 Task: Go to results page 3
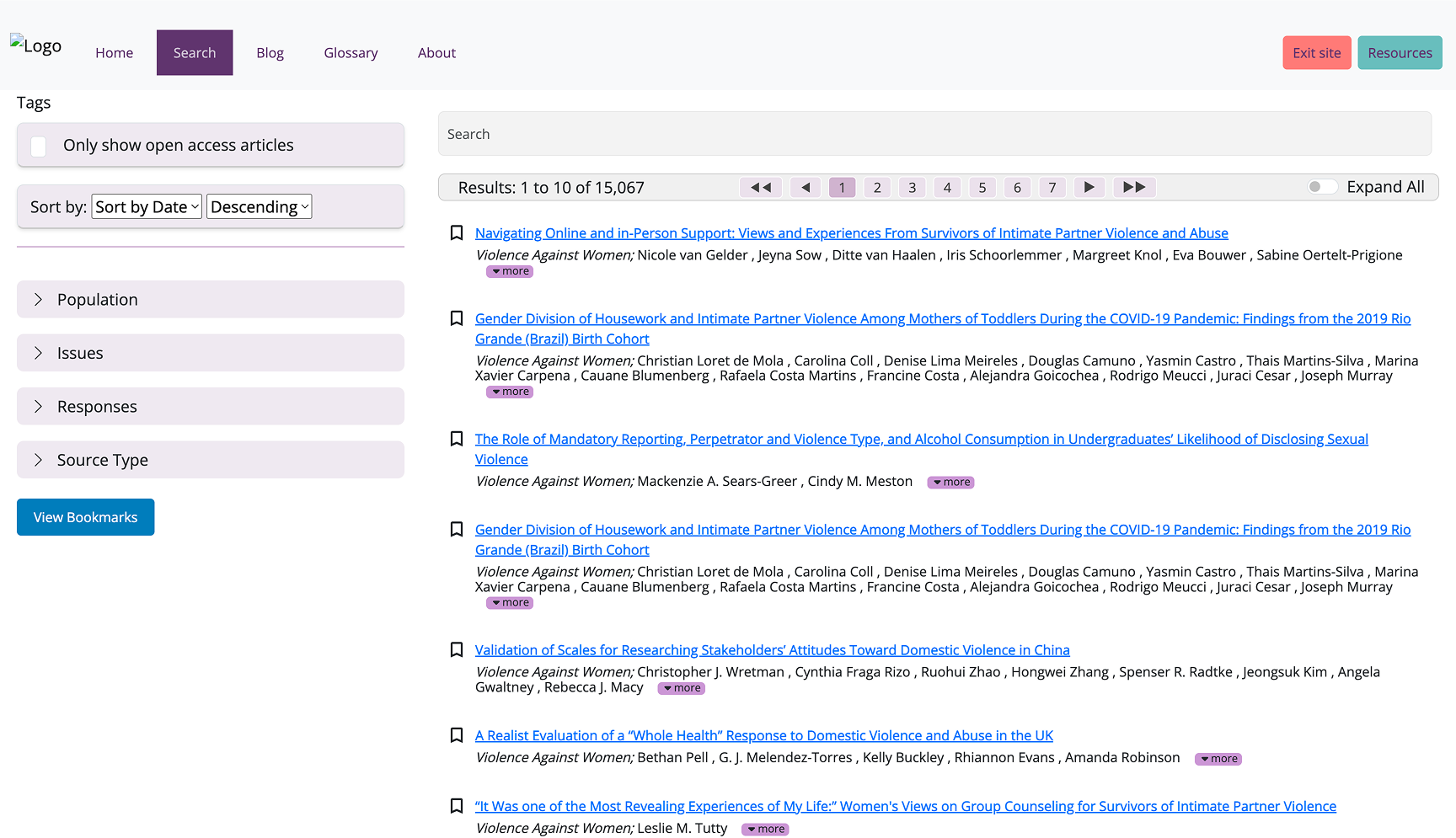click(x=912, y=187)
